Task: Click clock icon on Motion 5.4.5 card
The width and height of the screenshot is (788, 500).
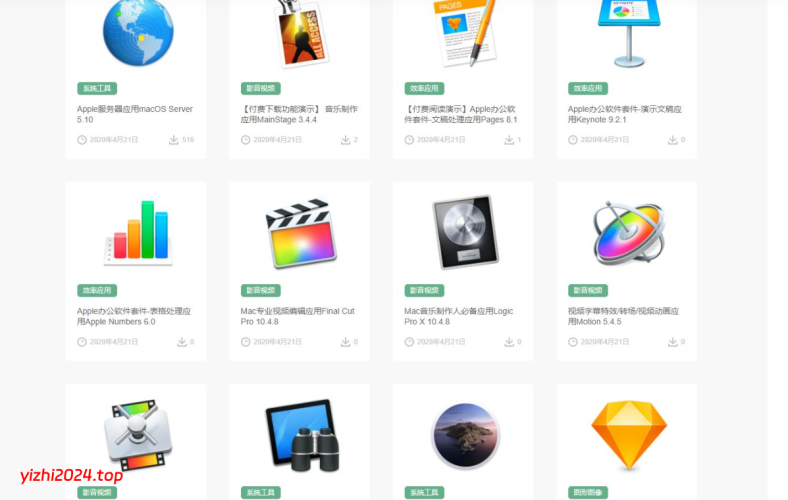Action: 573,342
